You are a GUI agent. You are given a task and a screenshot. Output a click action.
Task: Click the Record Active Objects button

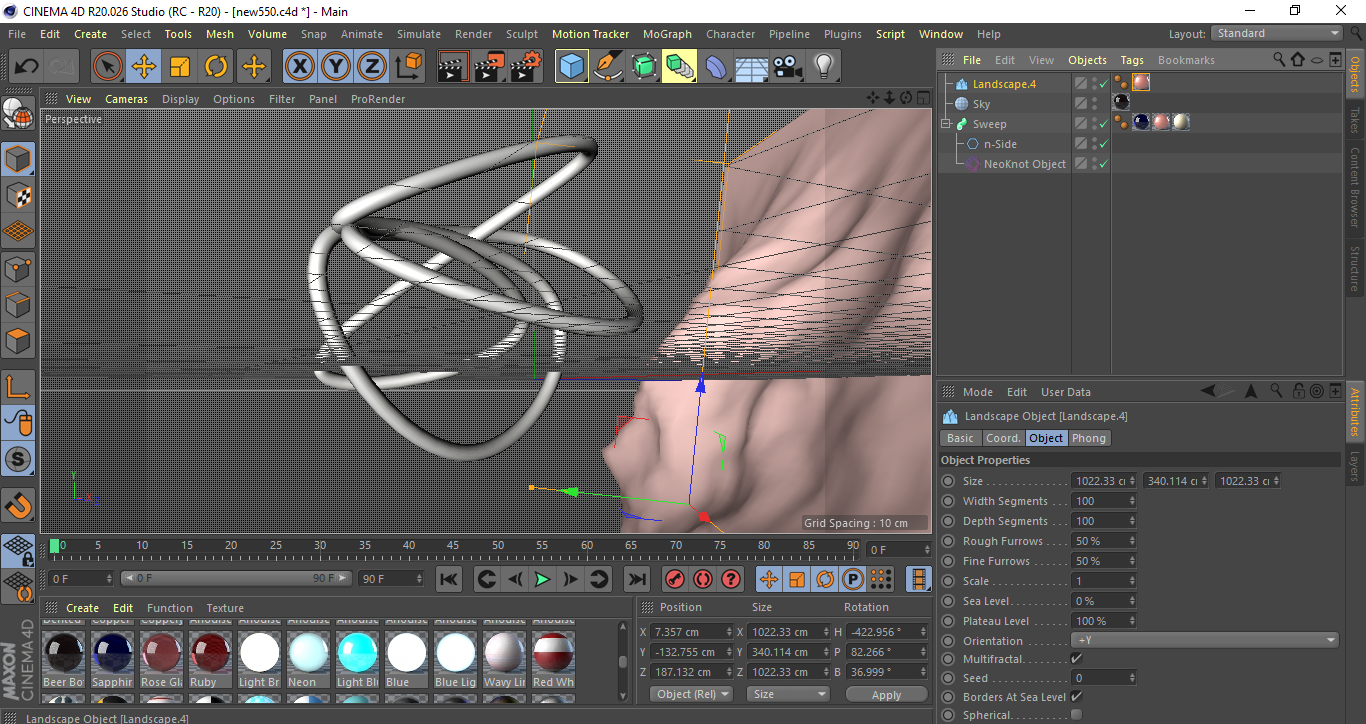tap(675, 579)
